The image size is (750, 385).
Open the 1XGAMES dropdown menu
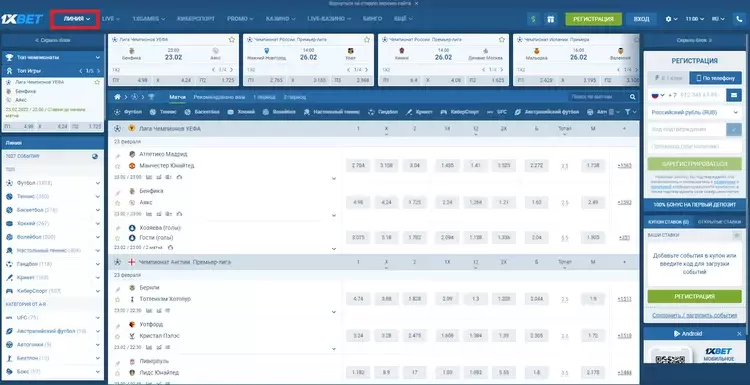click(149, 19)
